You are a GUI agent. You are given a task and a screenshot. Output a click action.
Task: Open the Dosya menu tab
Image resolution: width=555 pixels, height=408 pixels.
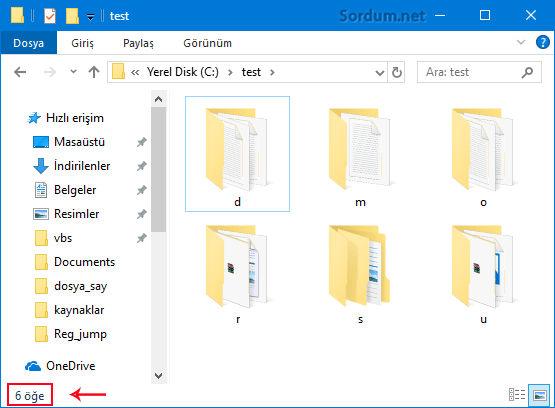pyautogui.click(x=29, y=43)
